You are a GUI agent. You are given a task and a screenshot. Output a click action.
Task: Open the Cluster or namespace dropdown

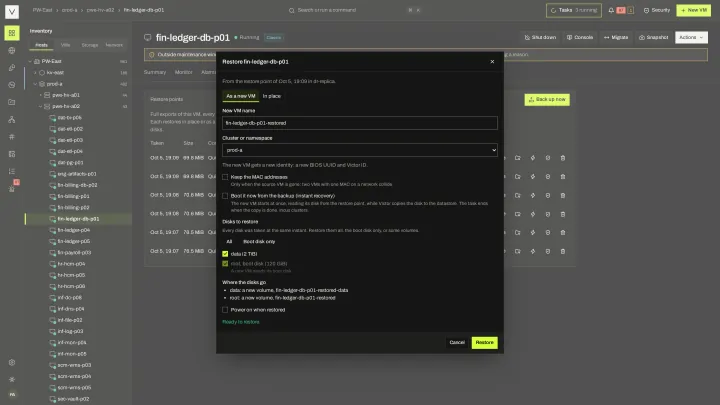click(360, 150)
